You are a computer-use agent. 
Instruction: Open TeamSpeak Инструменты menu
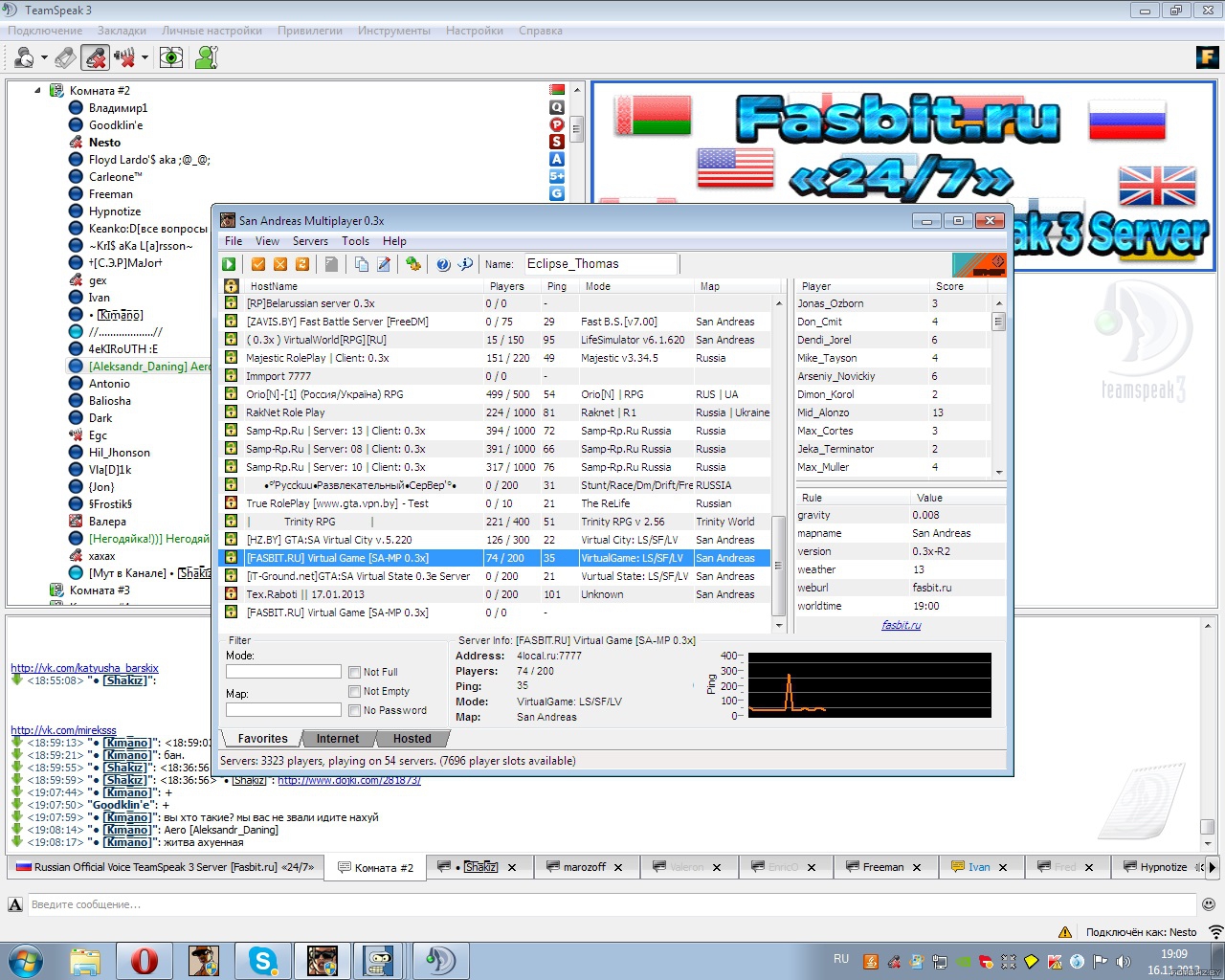click(394, 31)
